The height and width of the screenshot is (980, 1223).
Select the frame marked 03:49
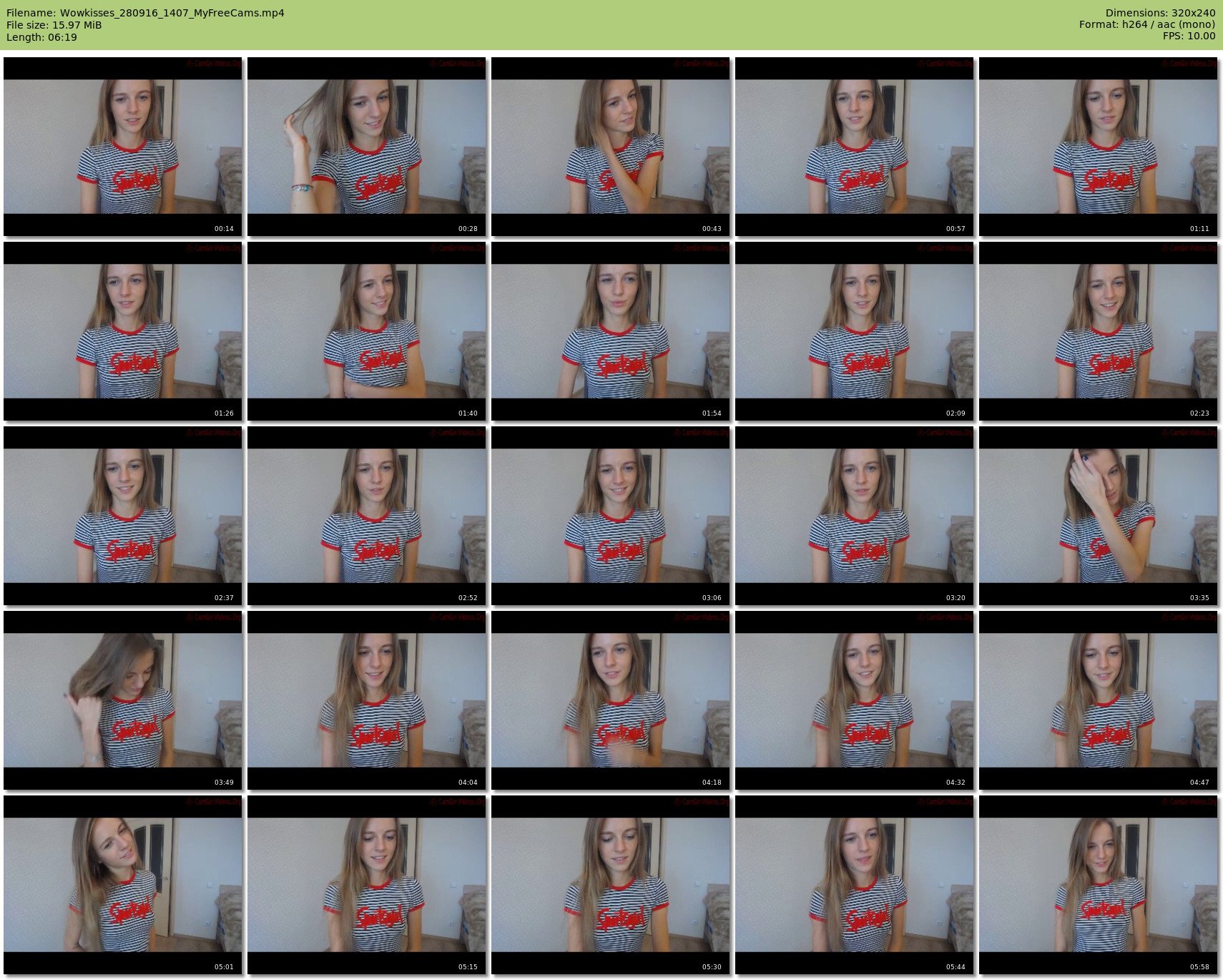point(123,700)
